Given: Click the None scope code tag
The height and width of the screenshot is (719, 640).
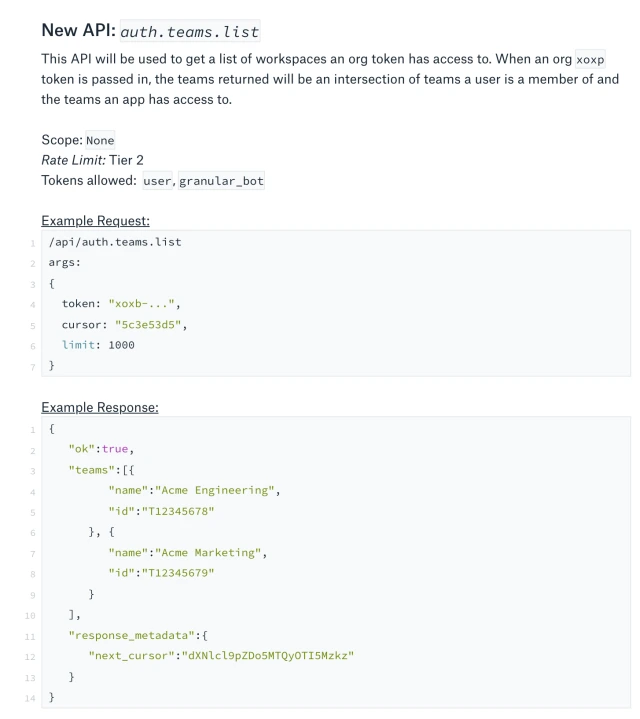Looking at the screenshot, I should click(100, 140).
